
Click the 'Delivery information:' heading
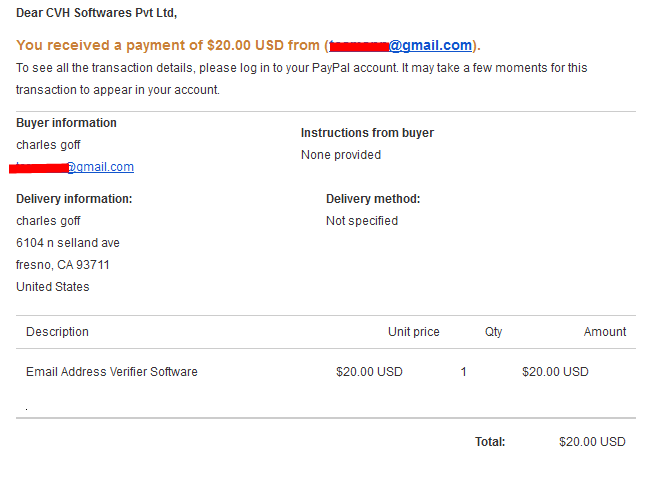(x=74, y=199)
